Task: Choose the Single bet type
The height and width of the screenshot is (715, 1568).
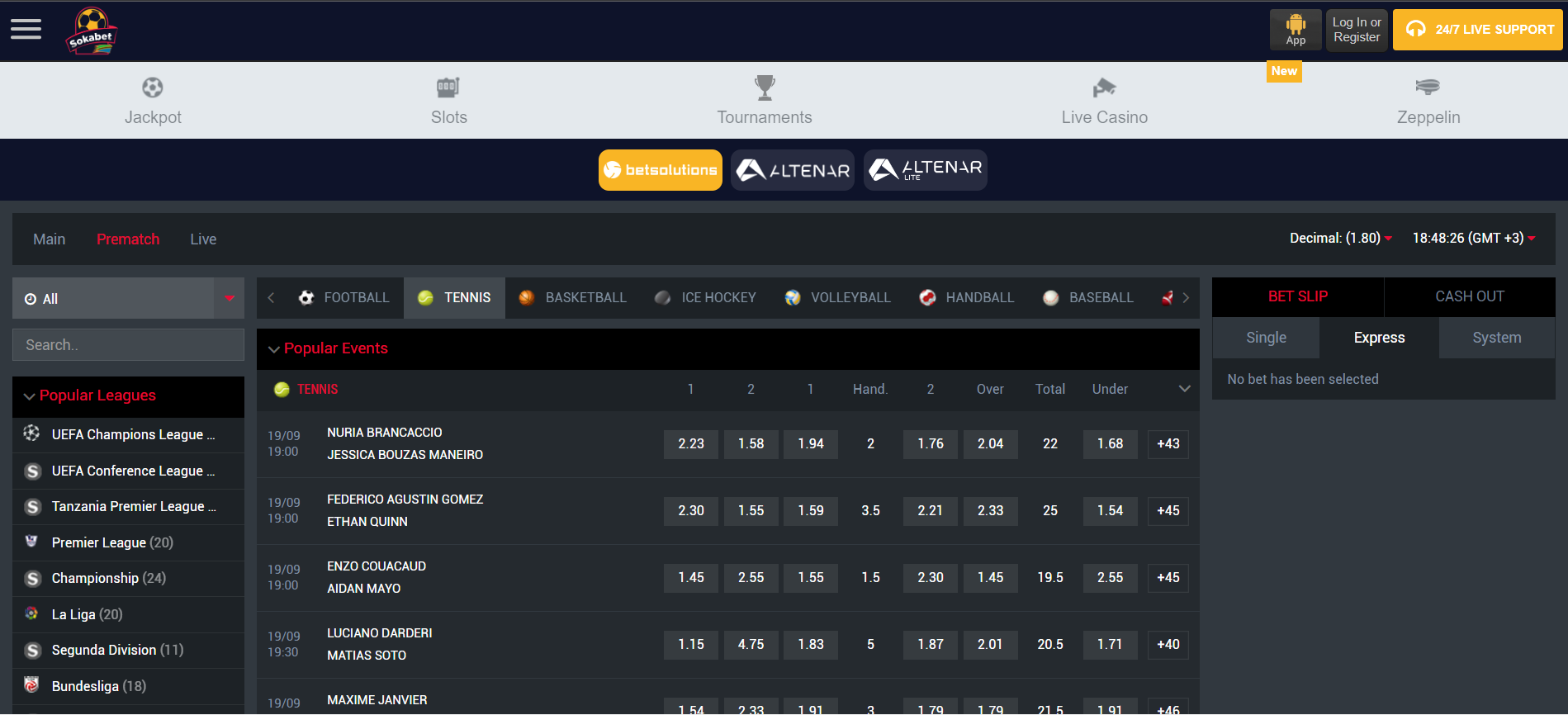Action: tap(1266, 338)
